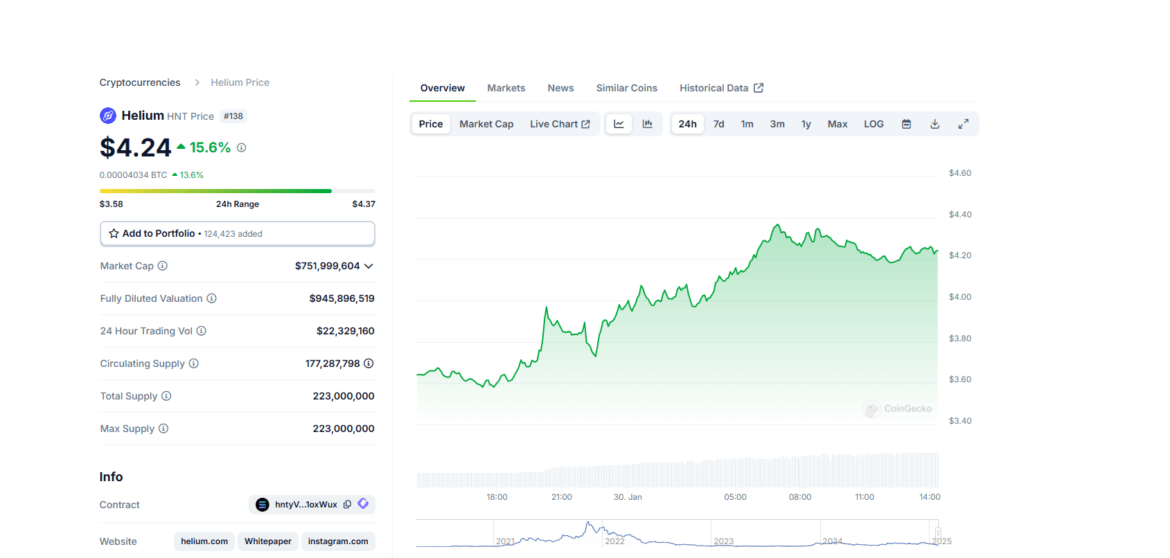Add Helium to Portfolio
Image resolution: width=1170 pixels, height=558 pixels.
click(x=237, y=234)
